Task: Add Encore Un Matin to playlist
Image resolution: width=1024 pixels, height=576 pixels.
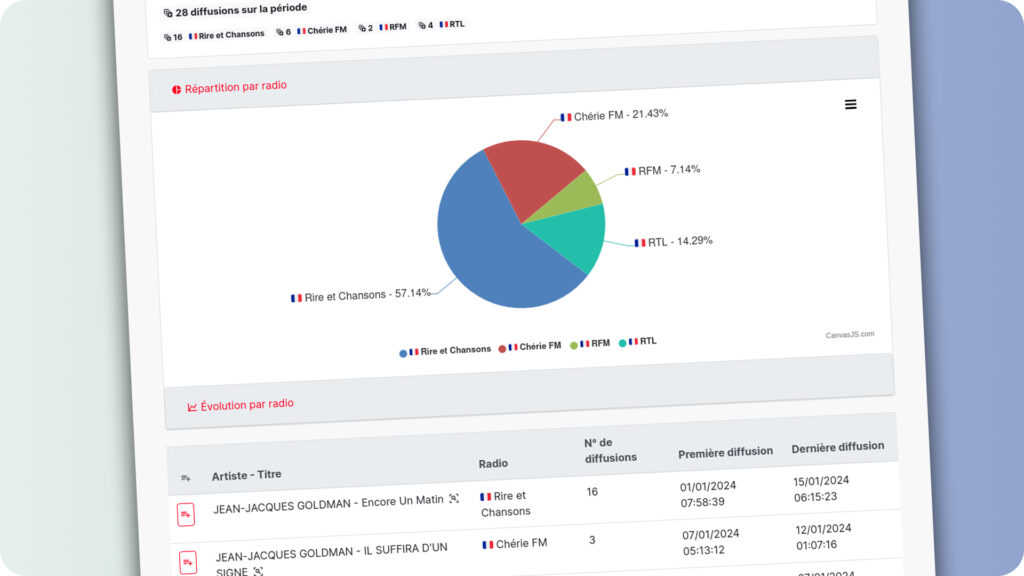Action: (186, 515)
